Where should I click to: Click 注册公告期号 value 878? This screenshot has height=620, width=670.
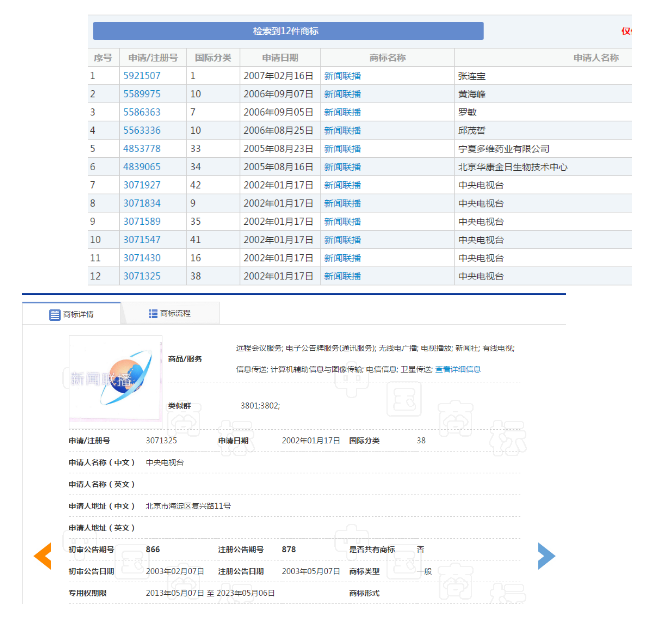289,549
